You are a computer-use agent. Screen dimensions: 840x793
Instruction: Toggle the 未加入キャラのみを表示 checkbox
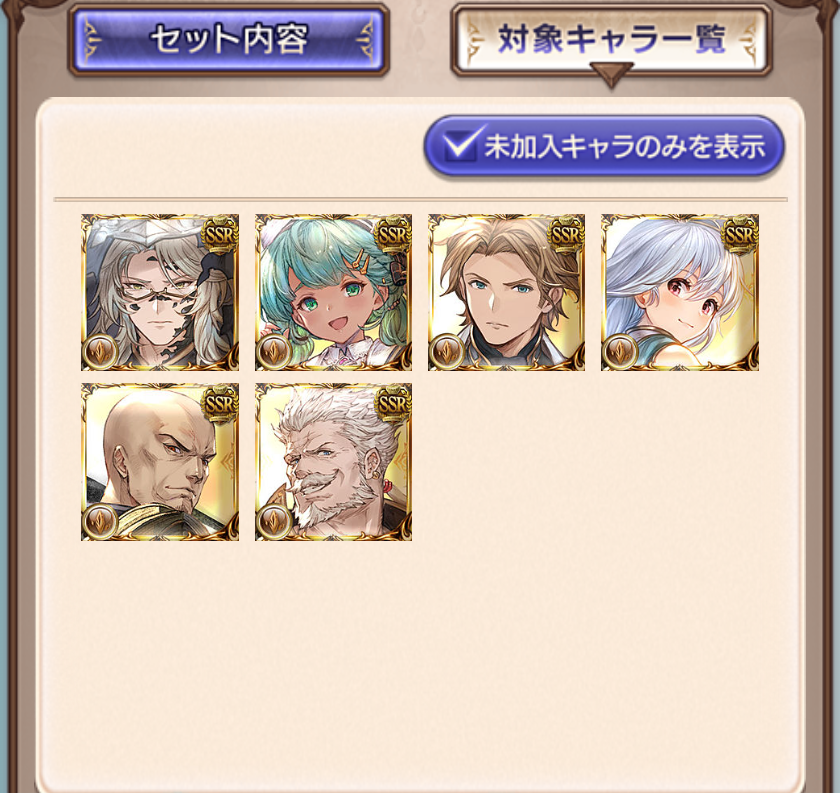tap(604, 146)
